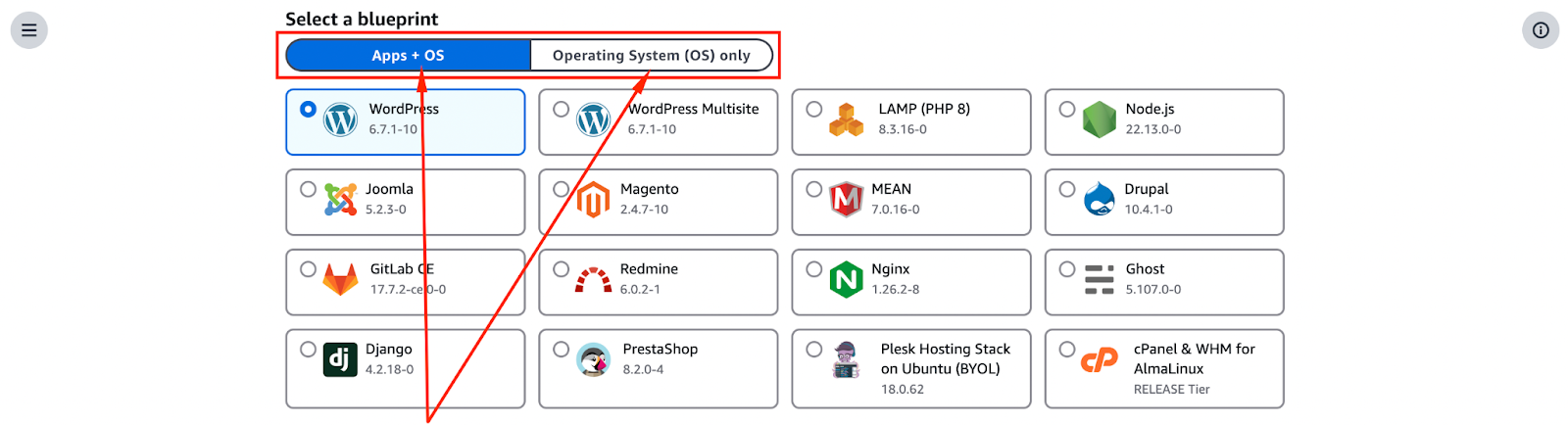
Task: Select the LAMP (PHP 8) radio button
Action: click(x=813, y=109)
